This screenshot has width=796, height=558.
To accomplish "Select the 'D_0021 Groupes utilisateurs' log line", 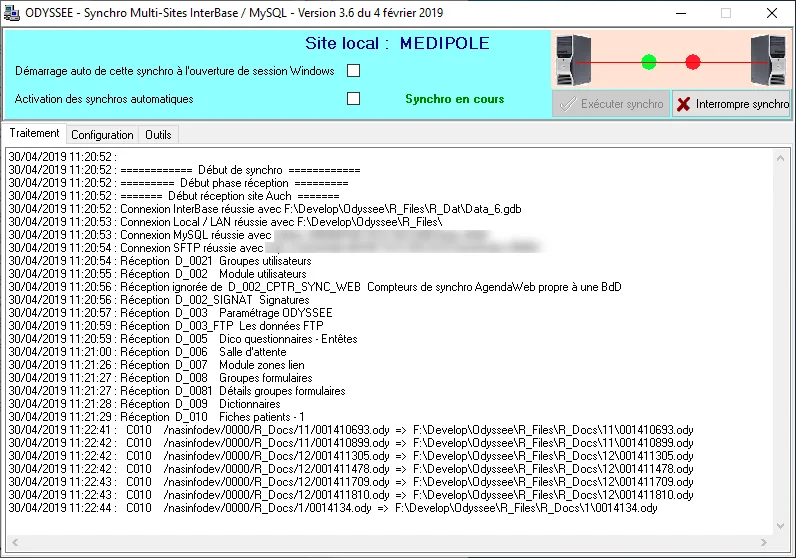I will pyautogui.click(x=160, y=261).
